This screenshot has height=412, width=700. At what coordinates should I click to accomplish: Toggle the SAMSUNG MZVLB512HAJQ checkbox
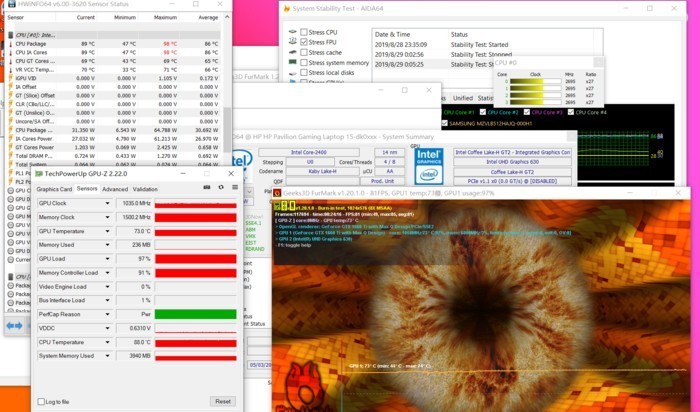444,123
